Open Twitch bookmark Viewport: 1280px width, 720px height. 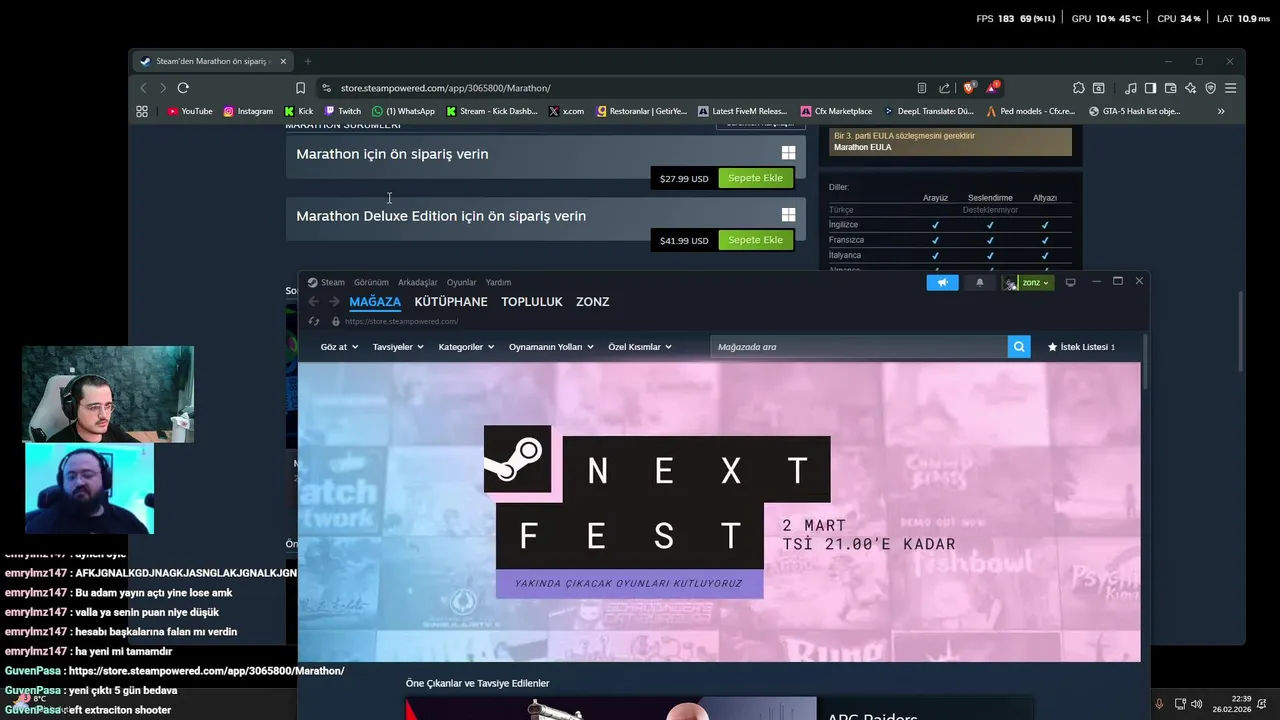tap(342, 111)
